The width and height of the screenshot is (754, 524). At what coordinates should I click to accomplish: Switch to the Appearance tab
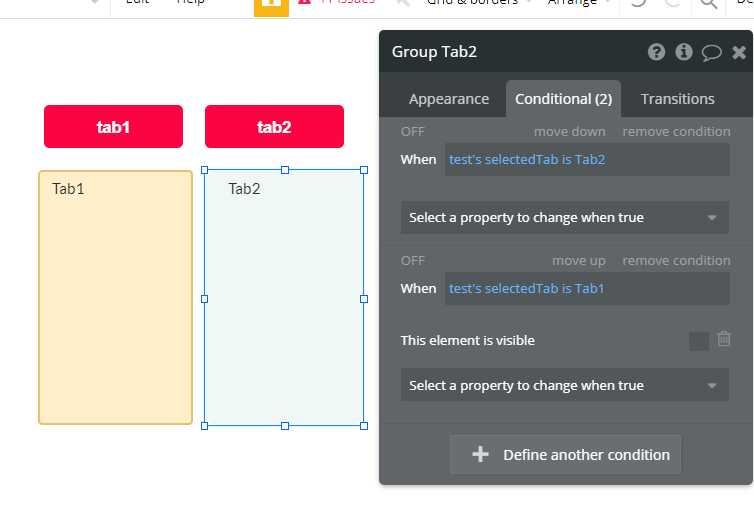coord(449,99)
